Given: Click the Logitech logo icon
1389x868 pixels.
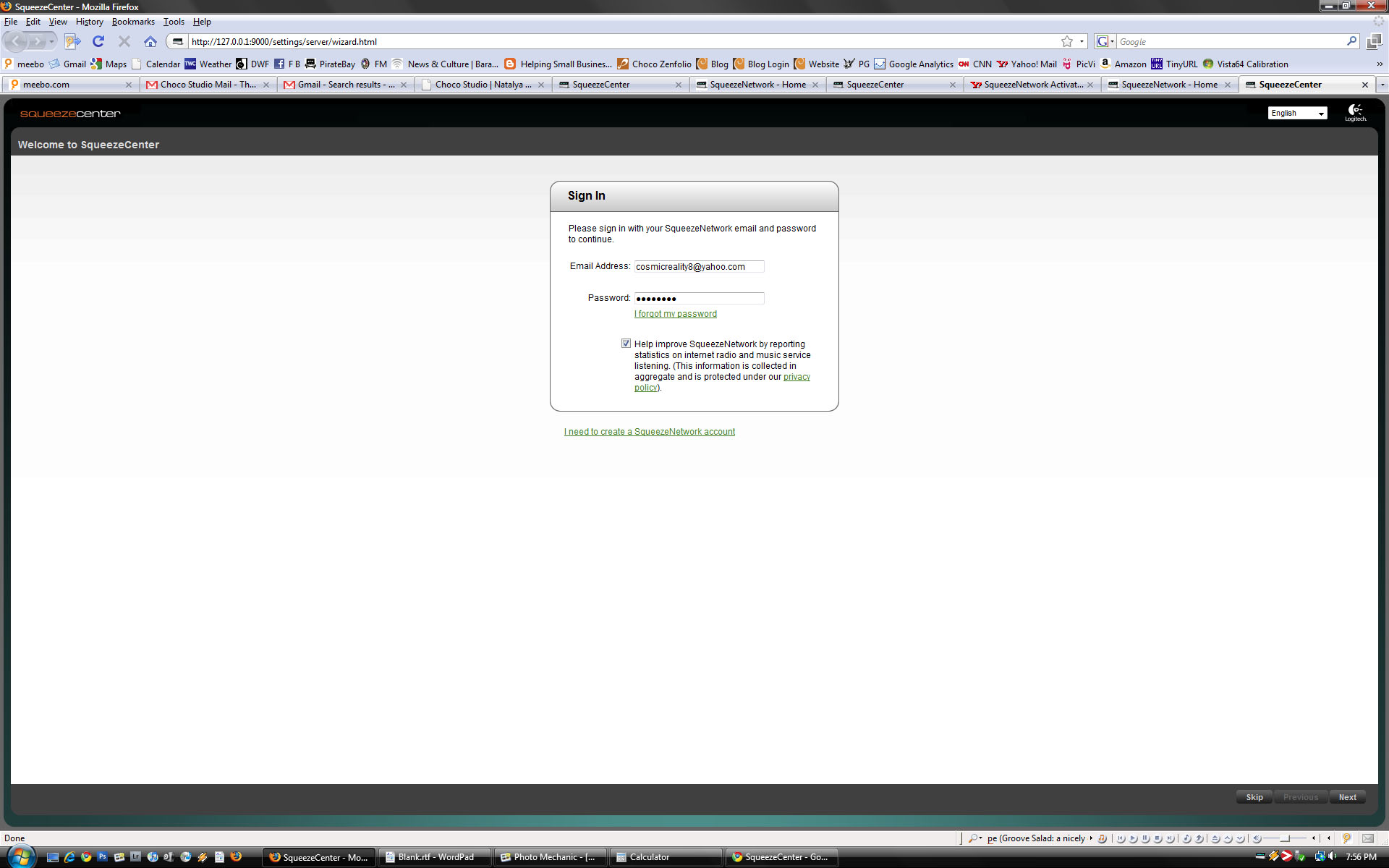Looking at the screenshot, I should [1355, 112].
